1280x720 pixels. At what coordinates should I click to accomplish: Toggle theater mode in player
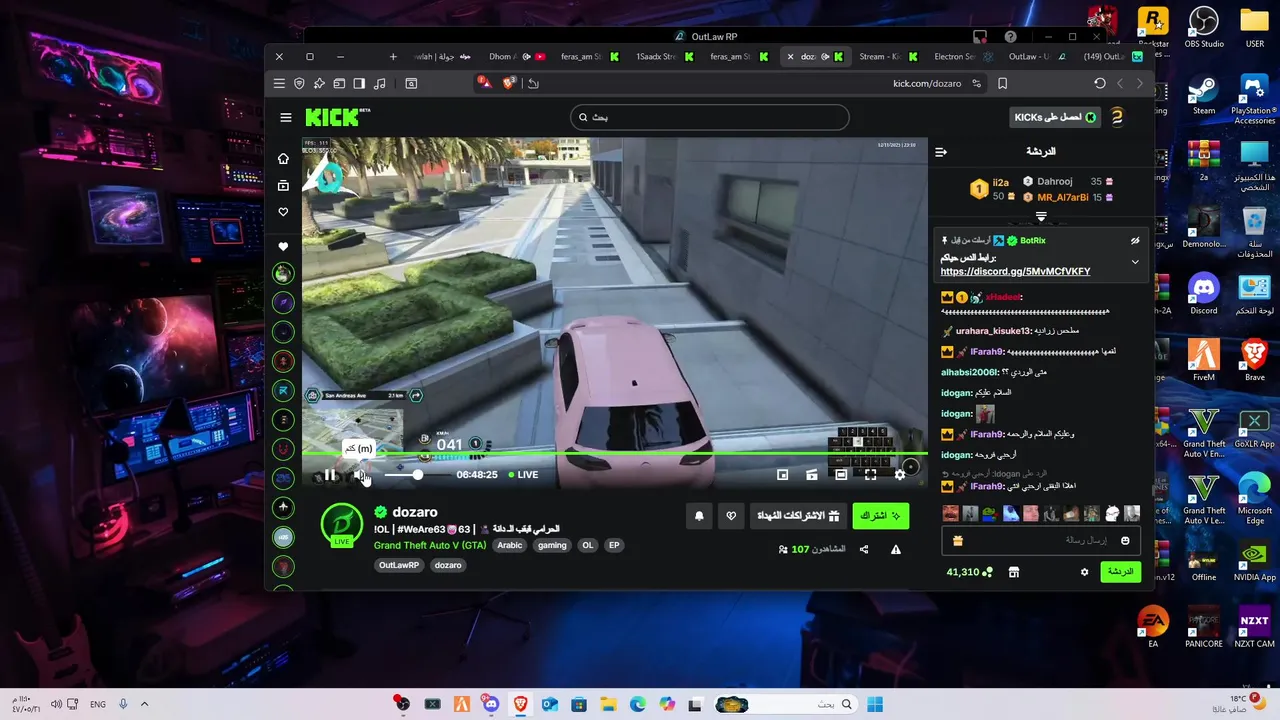click(x=841, y=475)
